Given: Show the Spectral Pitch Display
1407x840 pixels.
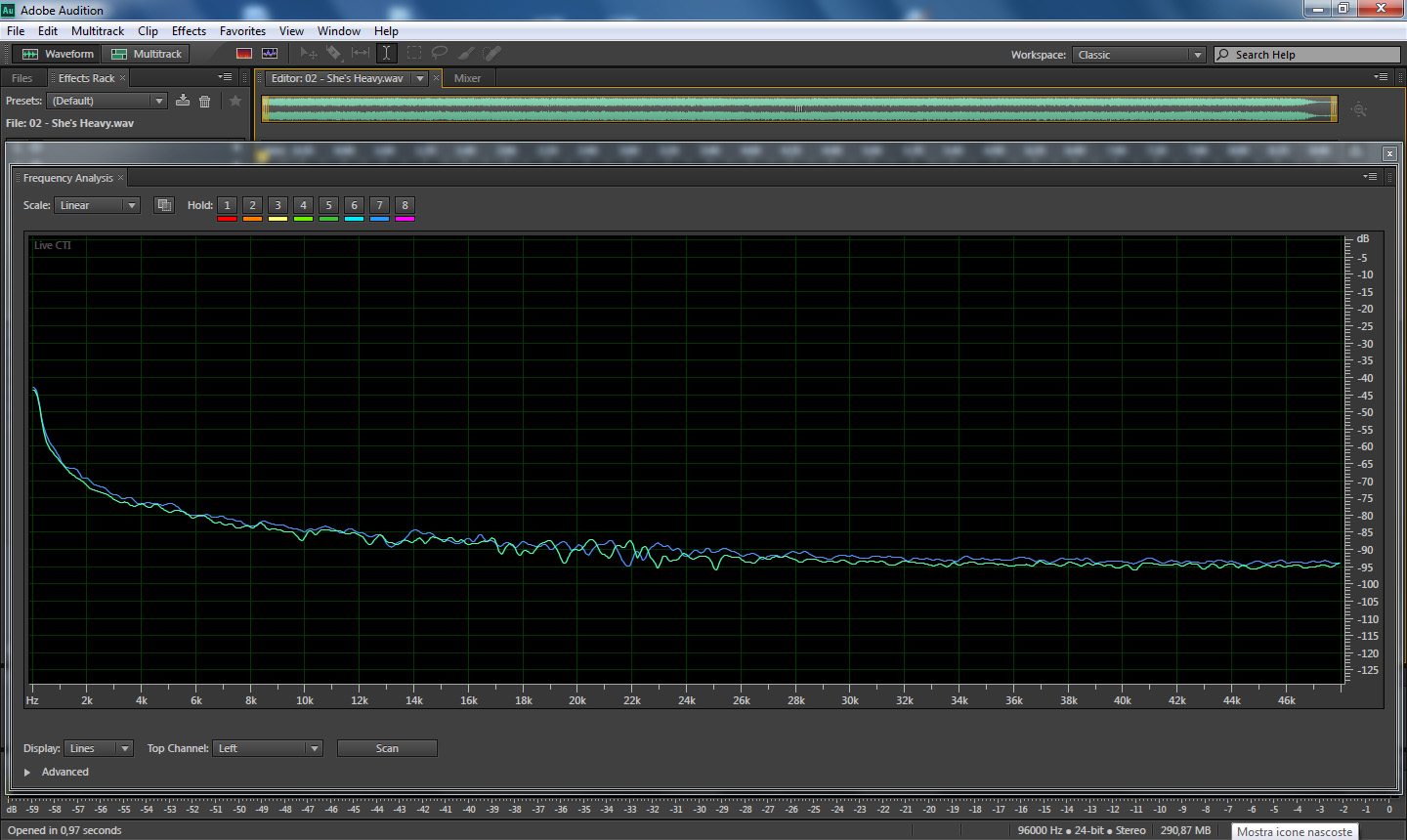Looking at the screenshot, I should click(270, 54).
